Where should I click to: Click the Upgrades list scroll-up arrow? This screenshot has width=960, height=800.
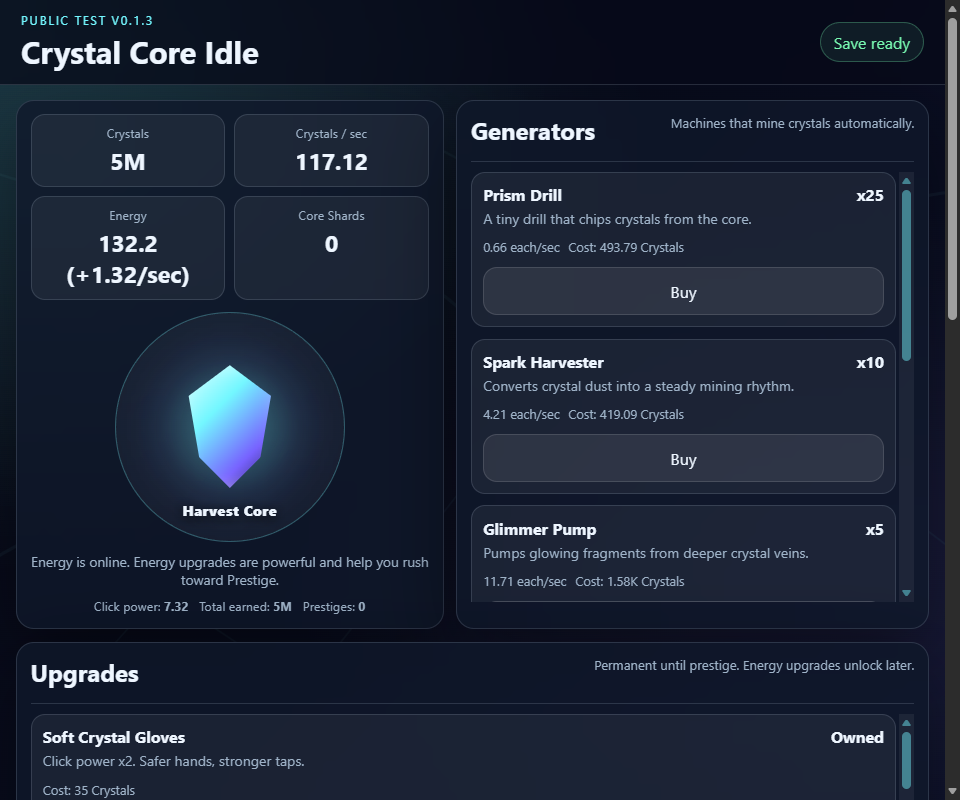[907, 723]
